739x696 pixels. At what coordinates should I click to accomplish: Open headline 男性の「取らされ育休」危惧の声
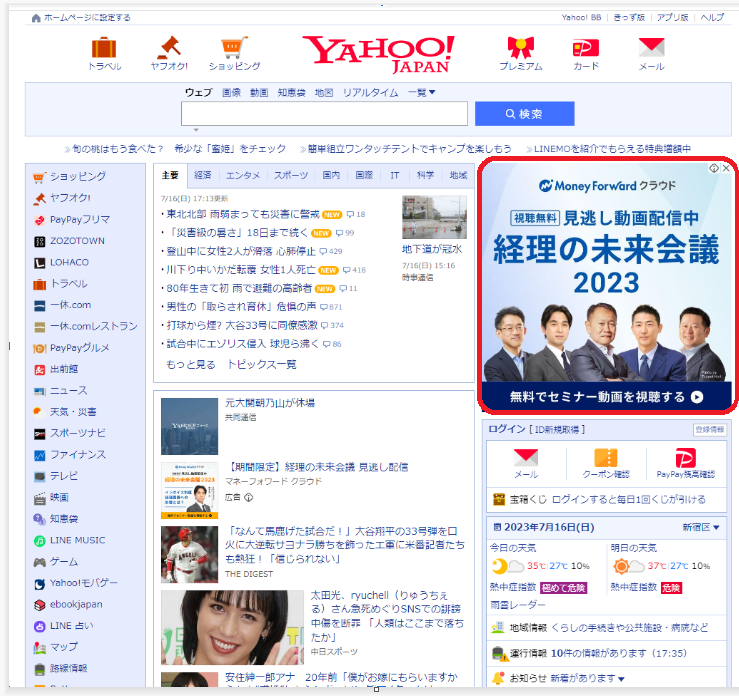241,307
